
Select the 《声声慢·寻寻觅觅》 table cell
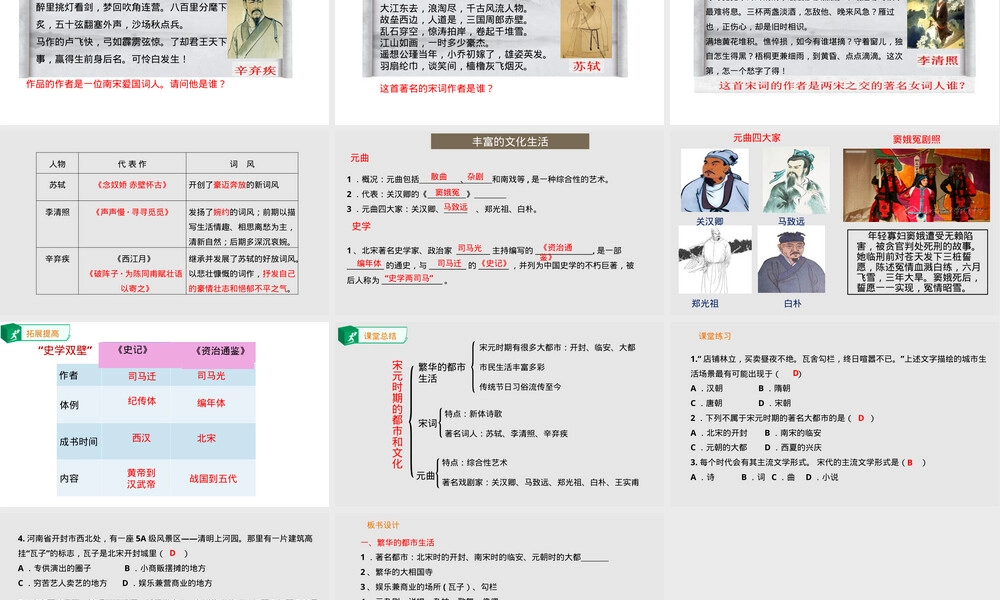(x=132, y=224)
